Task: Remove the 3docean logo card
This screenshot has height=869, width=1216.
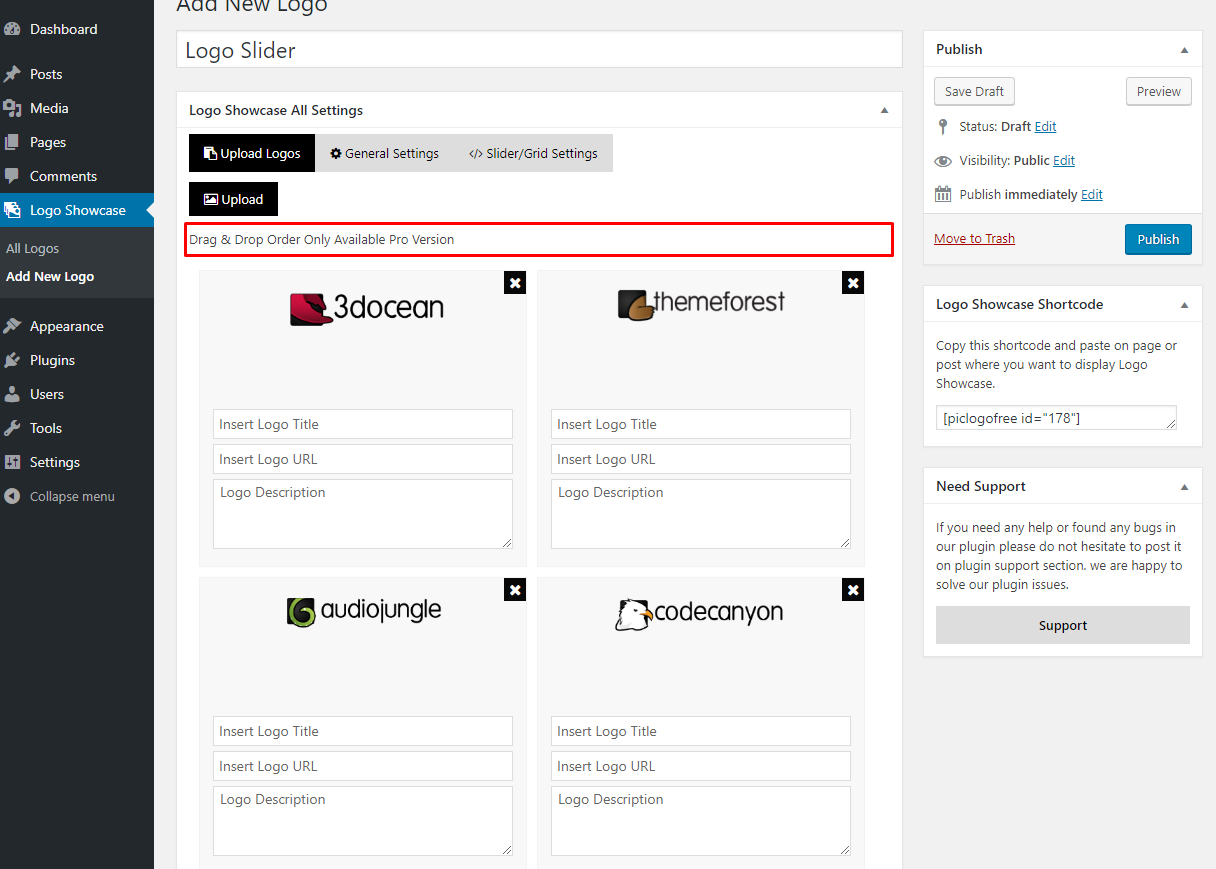Action: tap(515, 283)
